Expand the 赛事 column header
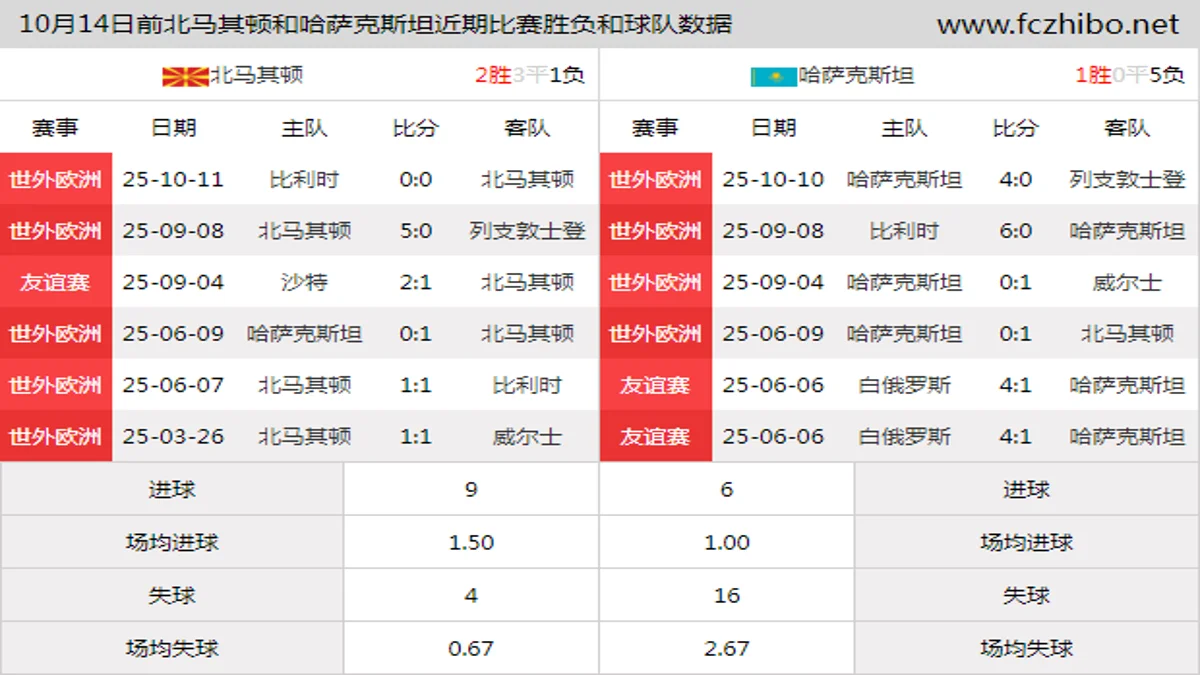The image size is (1200, 675). coord(56,128)
